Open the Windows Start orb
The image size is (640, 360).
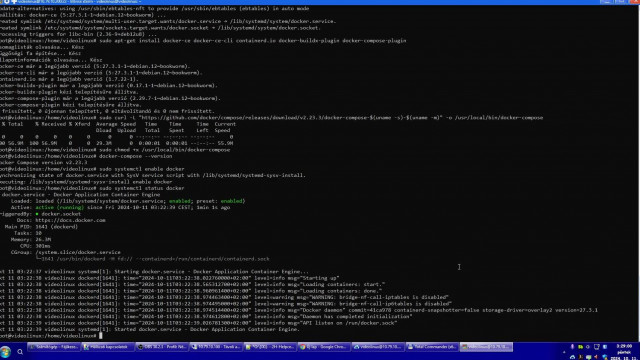click(5, 351)
